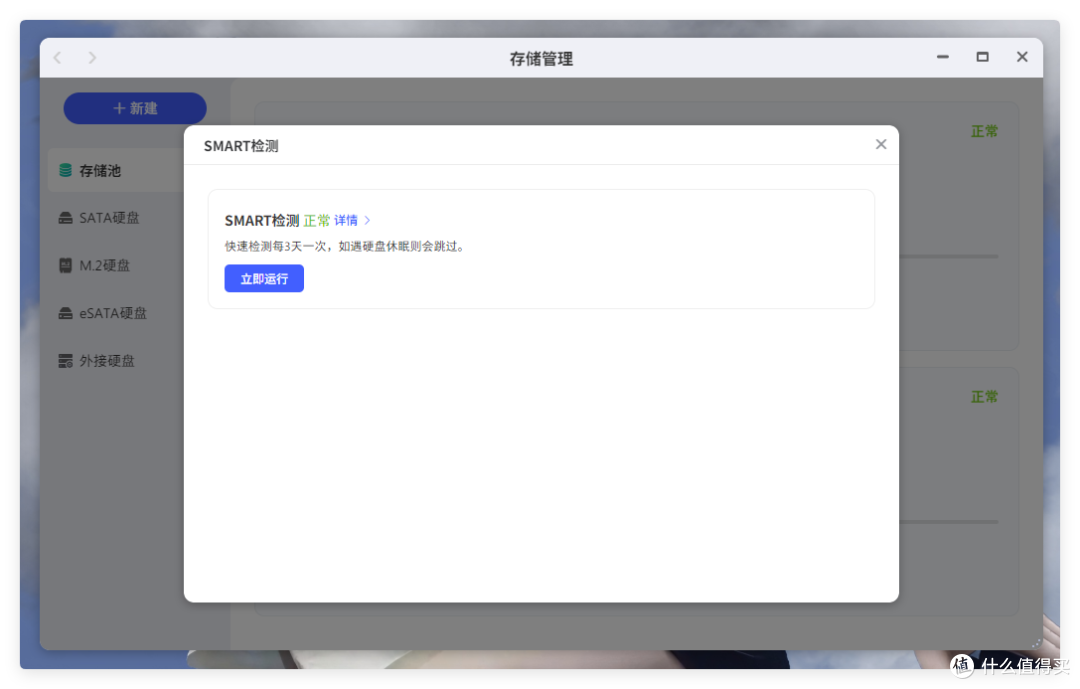This screenshot has height=689, width=1080.
Task: Run SMART test with 立即运行 button
Action: tap(264, 278)
